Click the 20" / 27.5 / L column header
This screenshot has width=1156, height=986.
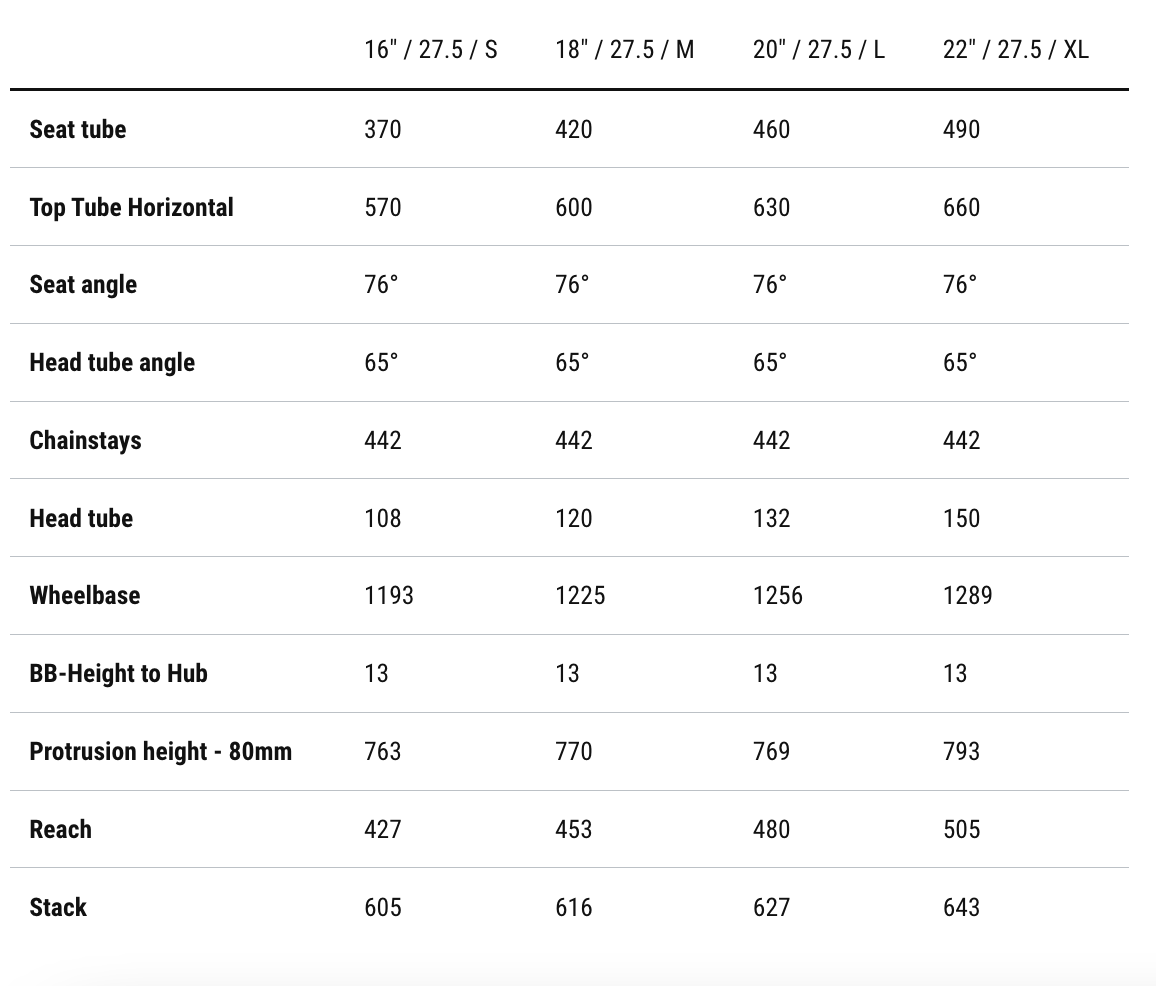coord(818,50)
